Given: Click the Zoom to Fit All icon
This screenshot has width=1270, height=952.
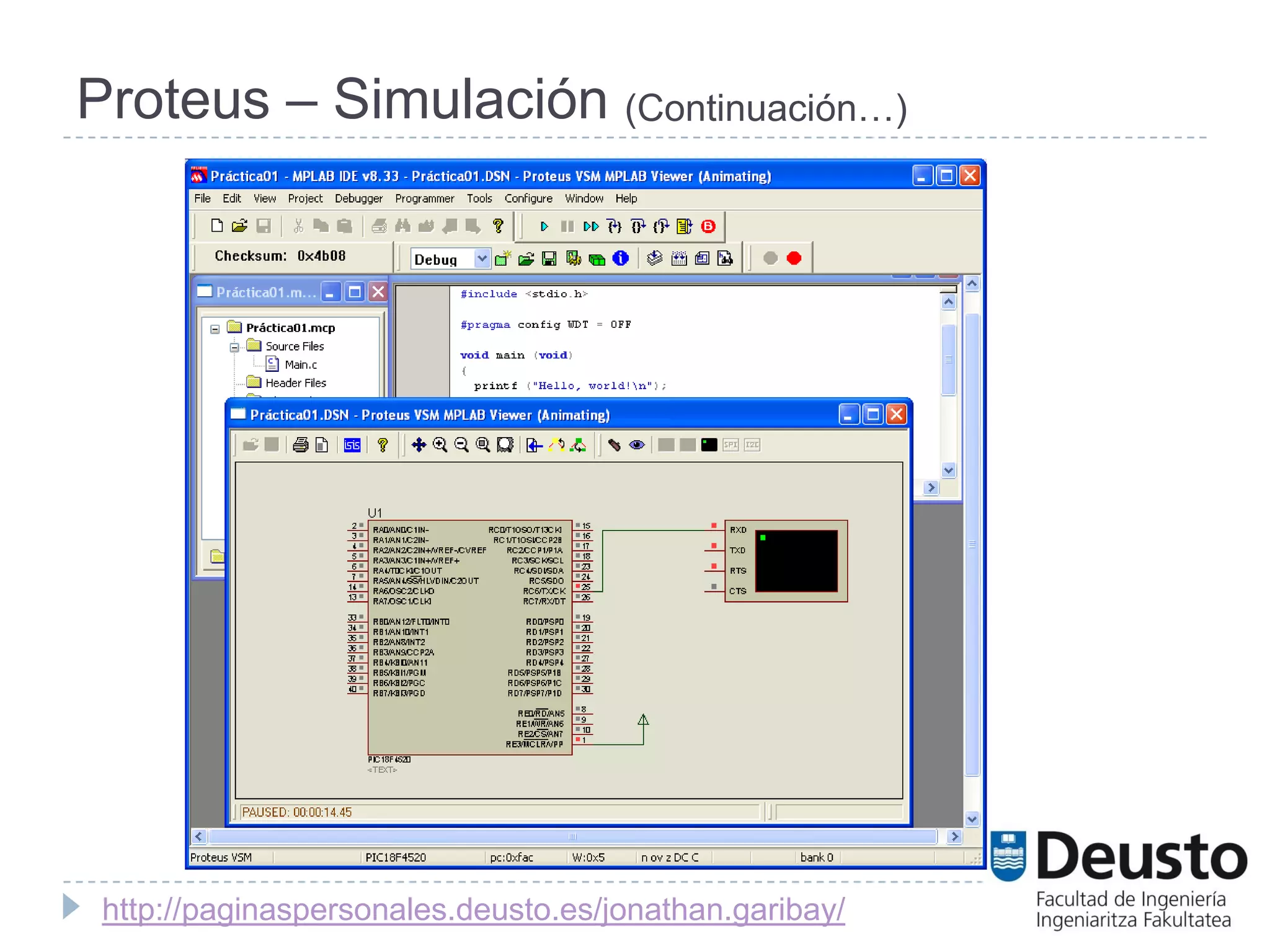Looking at the screenshot, I should [483, 445].
